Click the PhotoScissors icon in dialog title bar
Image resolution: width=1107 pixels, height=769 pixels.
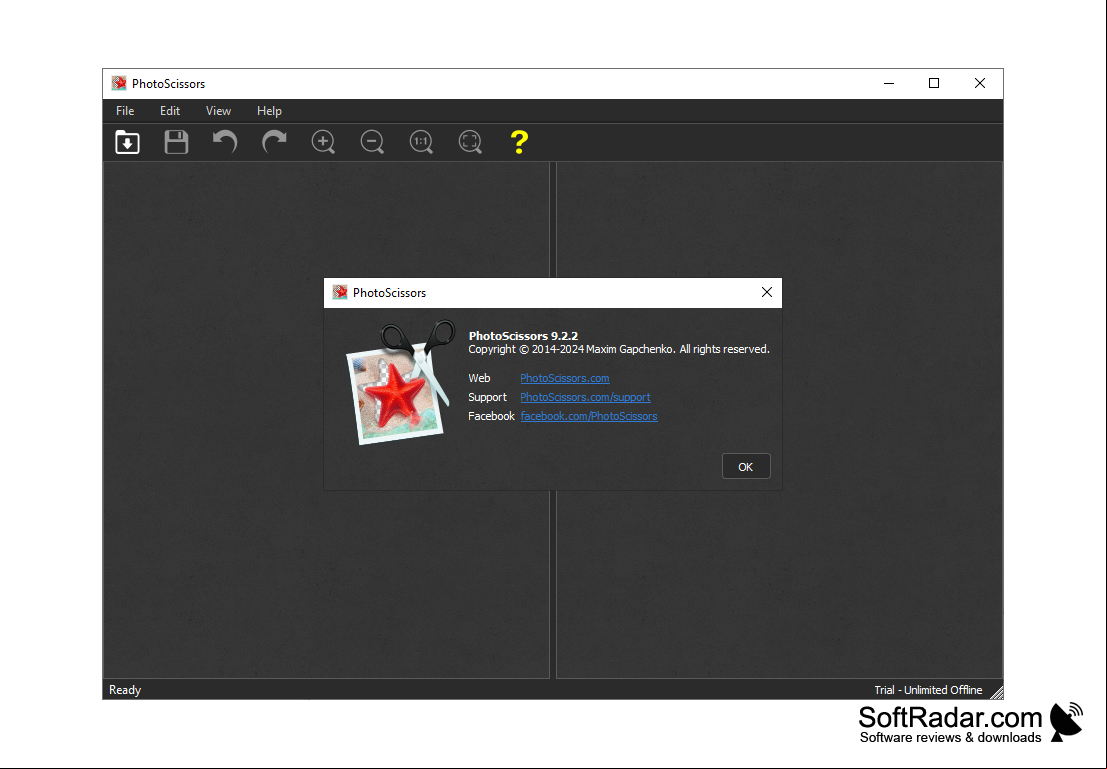tap(340, 292)
